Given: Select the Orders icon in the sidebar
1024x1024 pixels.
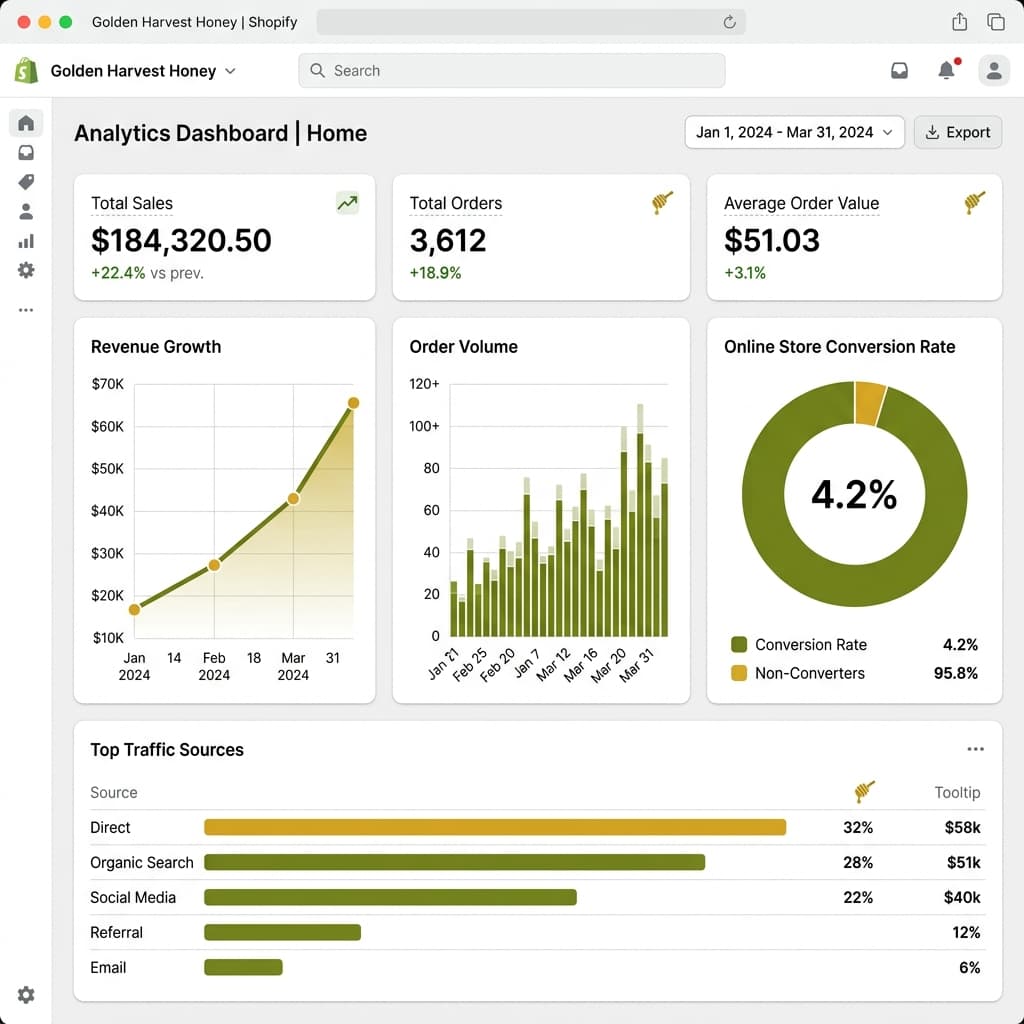Looking at the screenshot, I should click(x=25, y=152).
